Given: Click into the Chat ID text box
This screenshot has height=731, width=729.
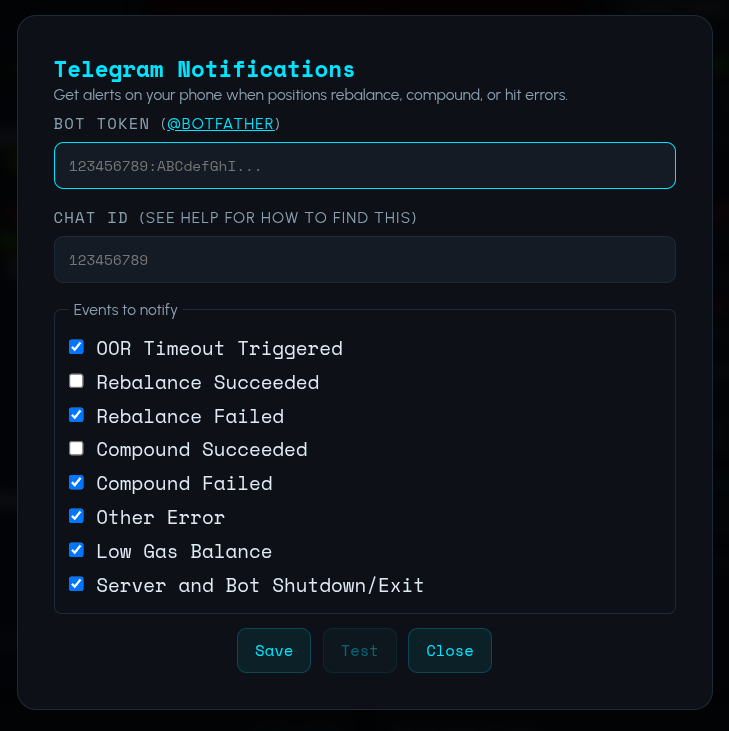Looking at the screenshot, I should tap(364, 260).
